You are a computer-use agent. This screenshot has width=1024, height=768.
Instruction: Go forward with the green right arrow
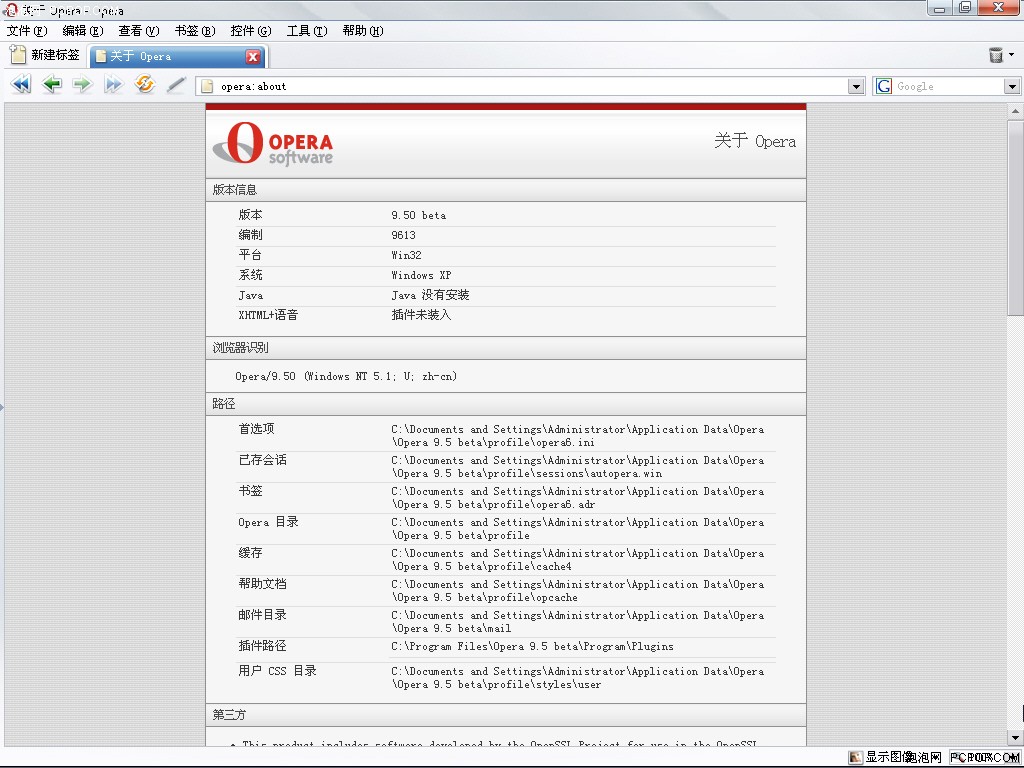click(82, 84)
